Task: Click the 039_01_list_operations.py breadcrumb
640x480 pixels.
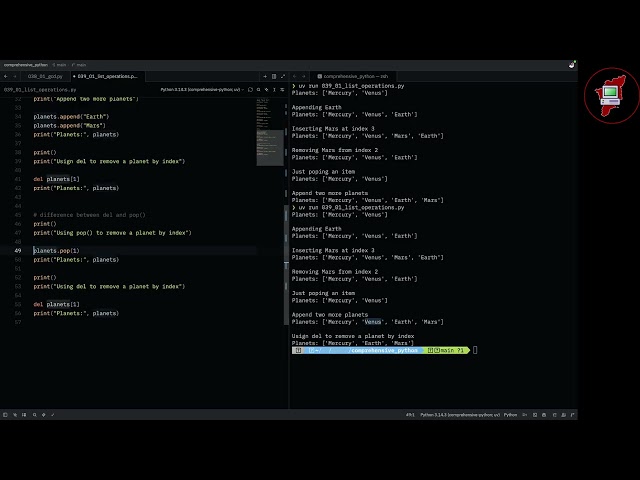Action: pos(40,89)
